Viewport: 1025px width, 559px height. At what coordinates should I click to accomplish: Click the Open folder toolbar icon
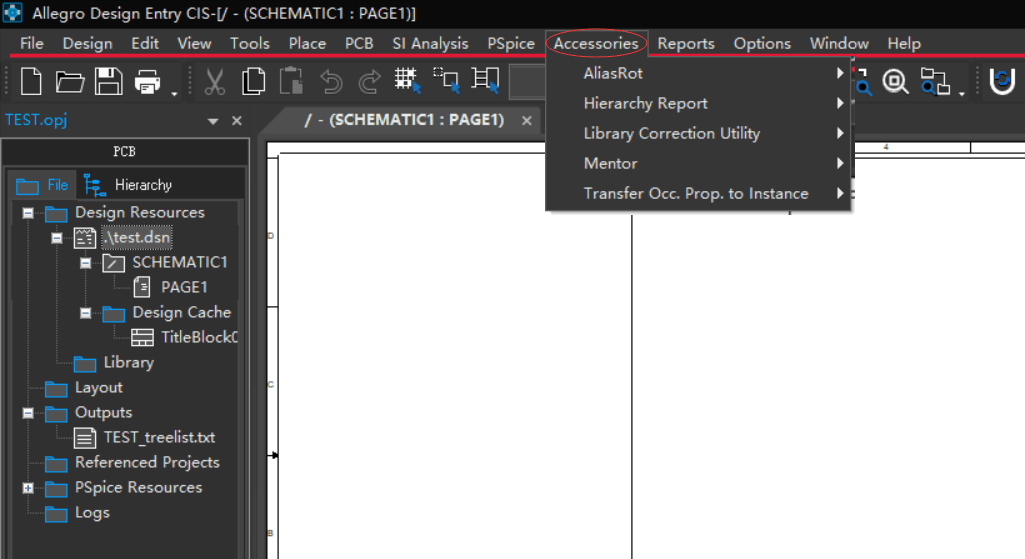[x=69, y=82]
